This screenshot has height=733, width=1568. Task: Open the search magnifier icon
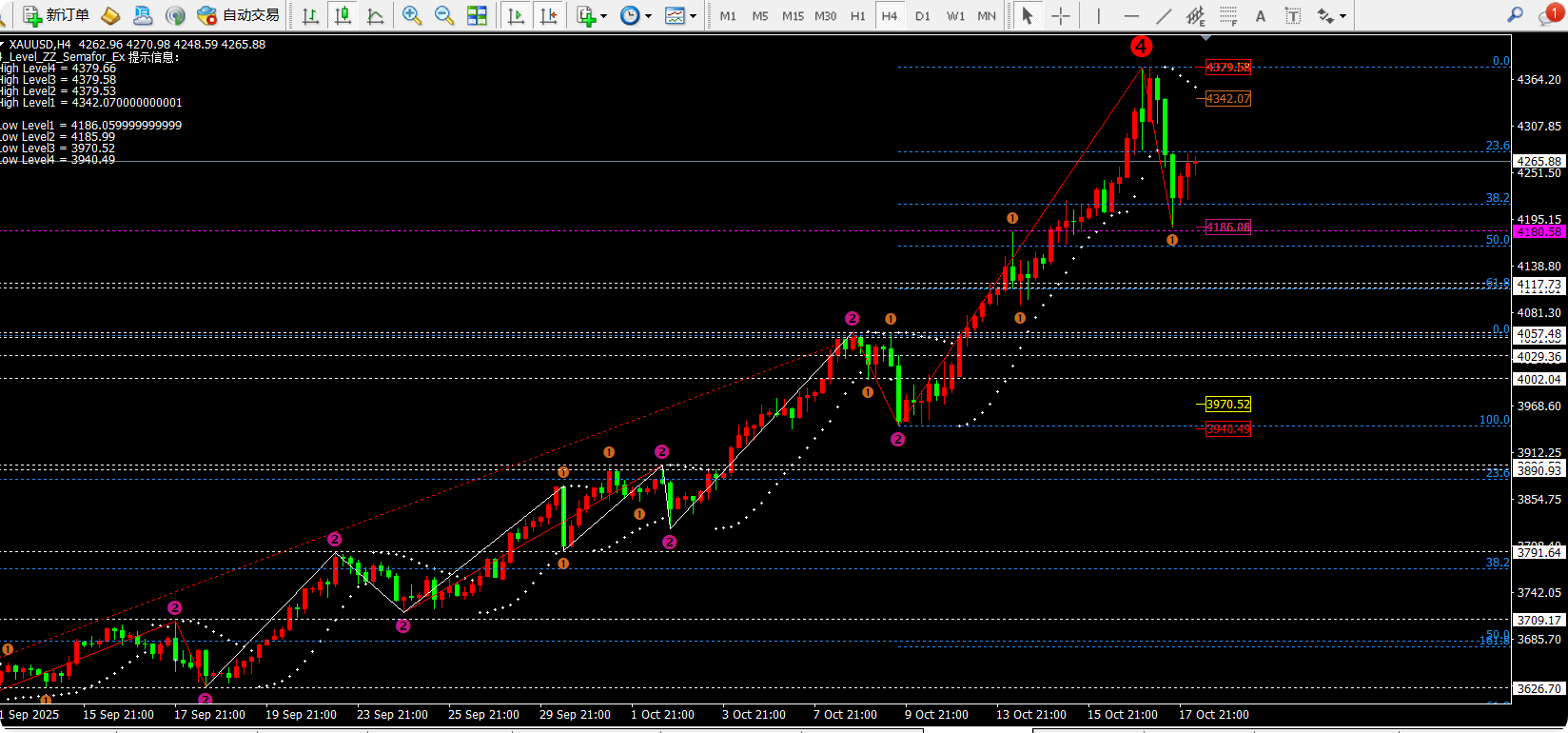point(1515,15)
